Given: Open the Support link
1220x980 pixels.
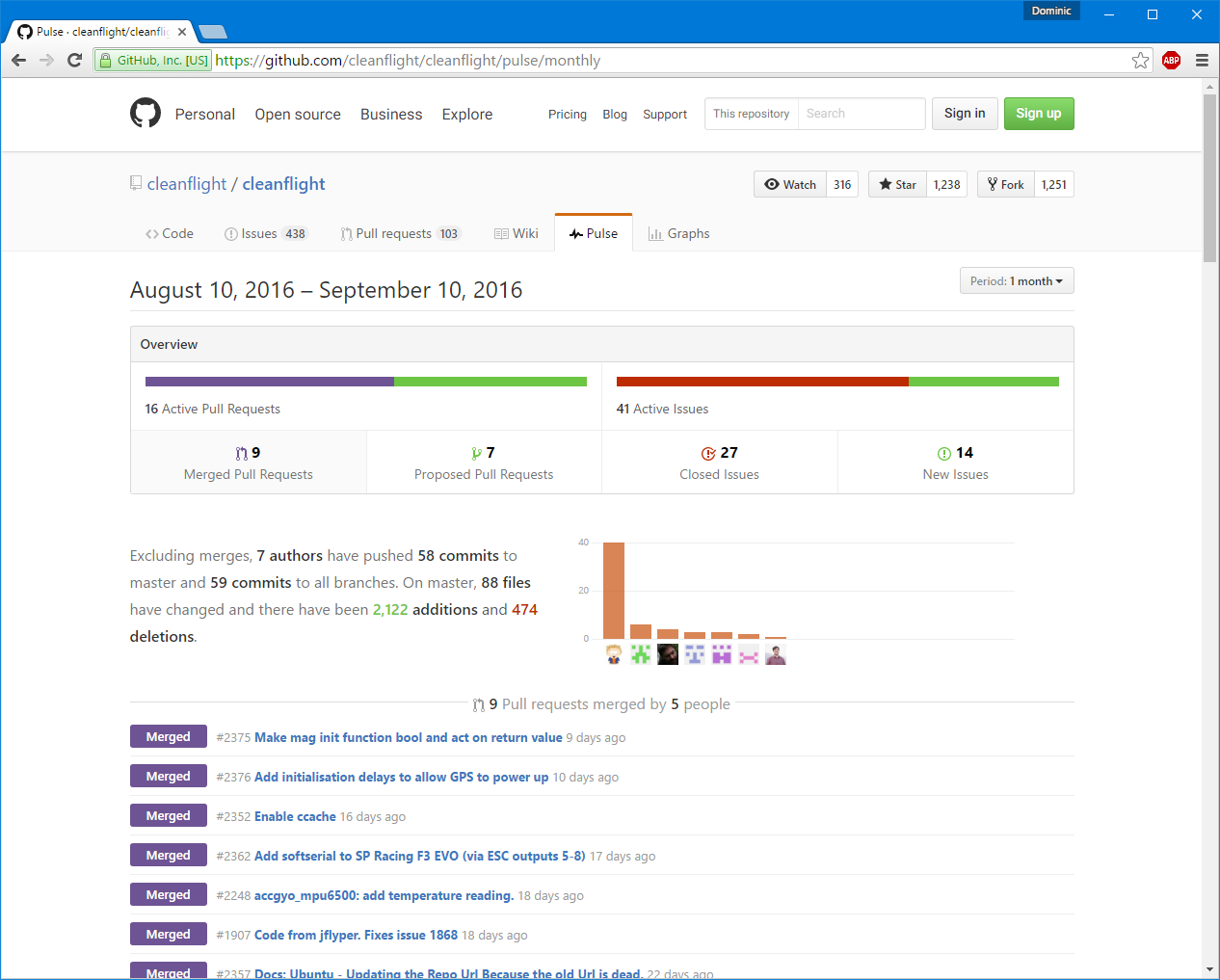Looking at the screenshot, I should (x=665, y=114).
